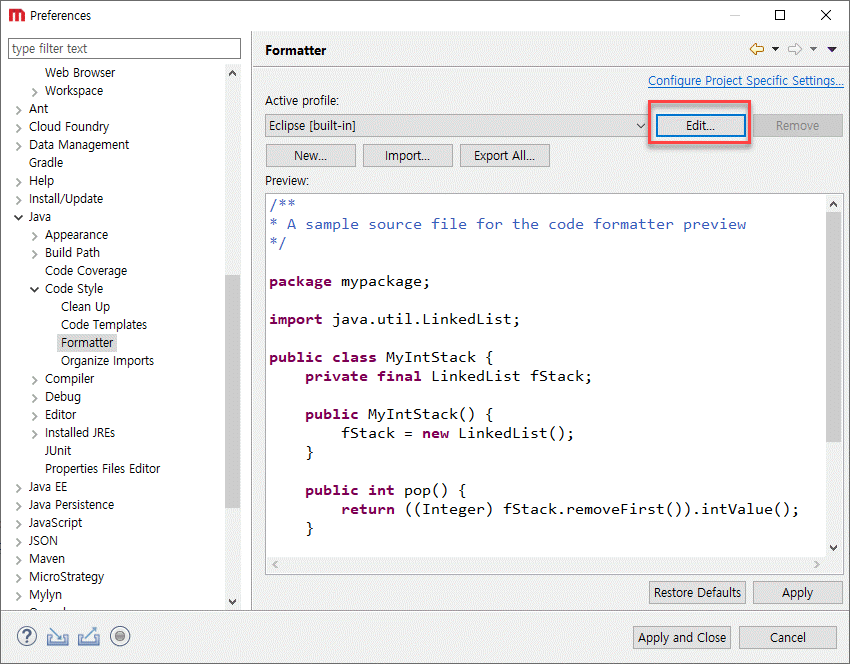Screen dimensions: 850x664
Task: Select Organize Imports tree item
Action: (x=107, y=360)
